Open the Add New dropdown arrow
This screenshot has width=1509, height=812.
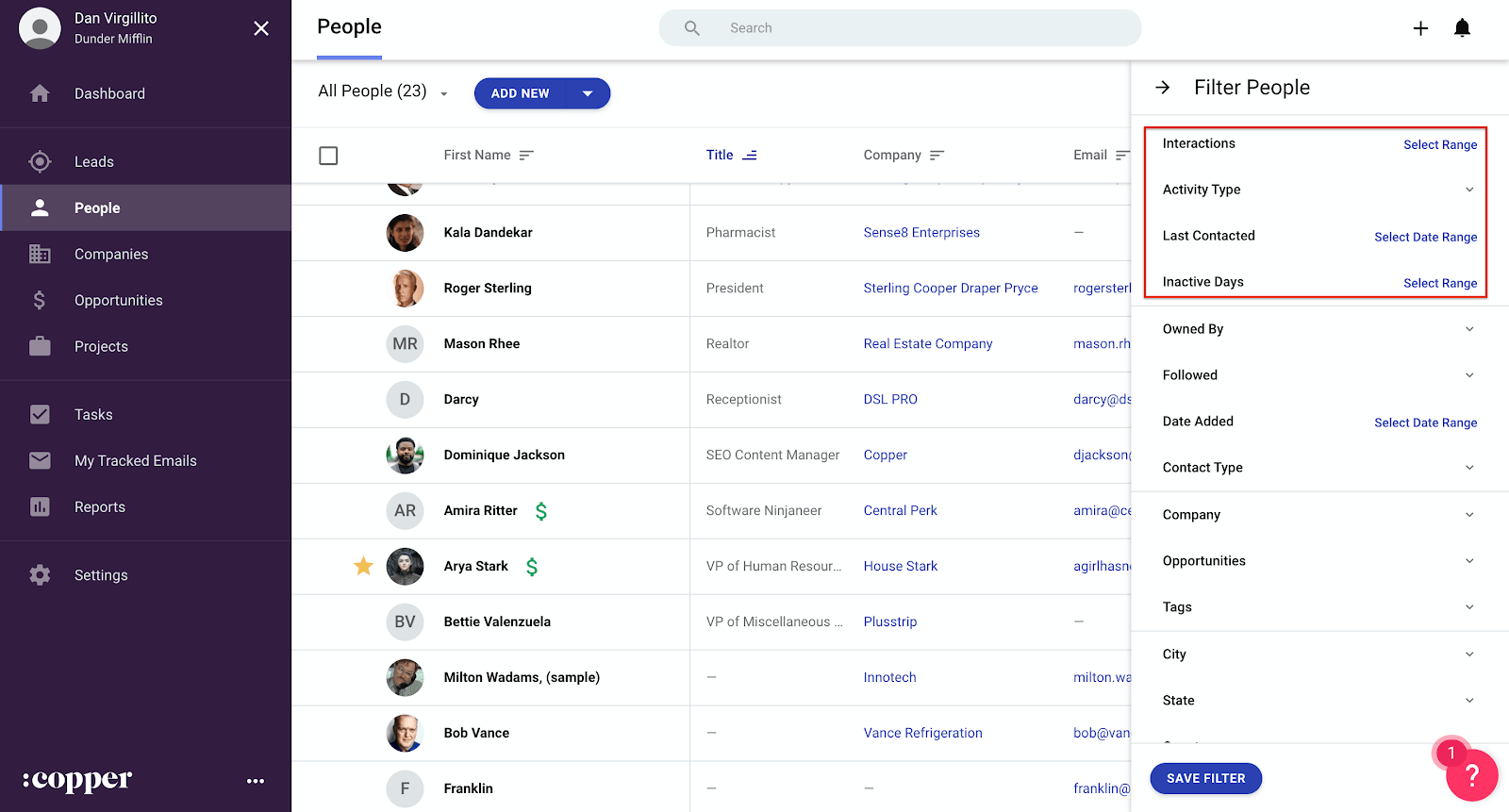coord(588,93)
